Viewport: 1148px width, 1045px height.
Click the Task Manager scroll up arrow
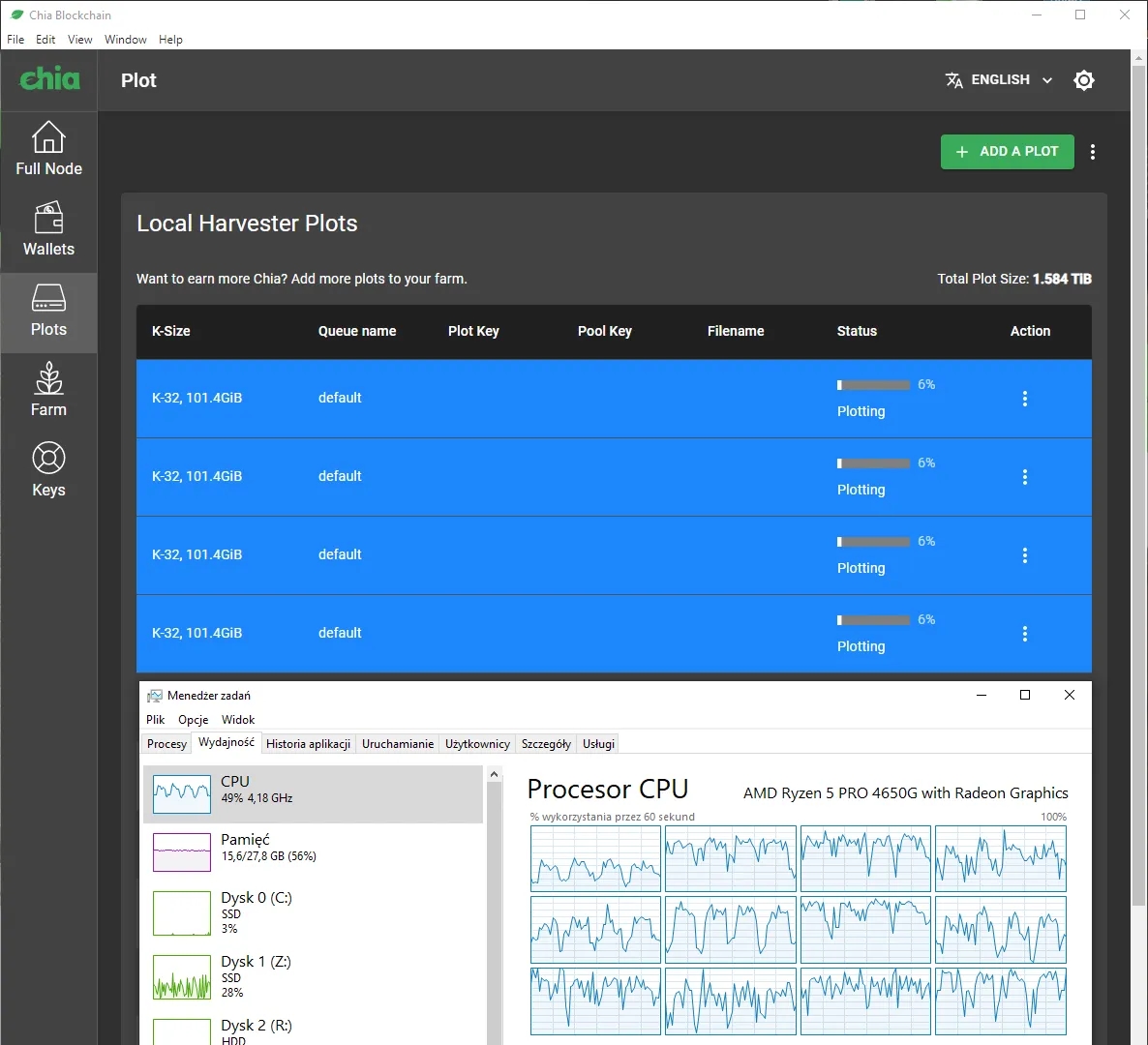(x=495, y=774)
